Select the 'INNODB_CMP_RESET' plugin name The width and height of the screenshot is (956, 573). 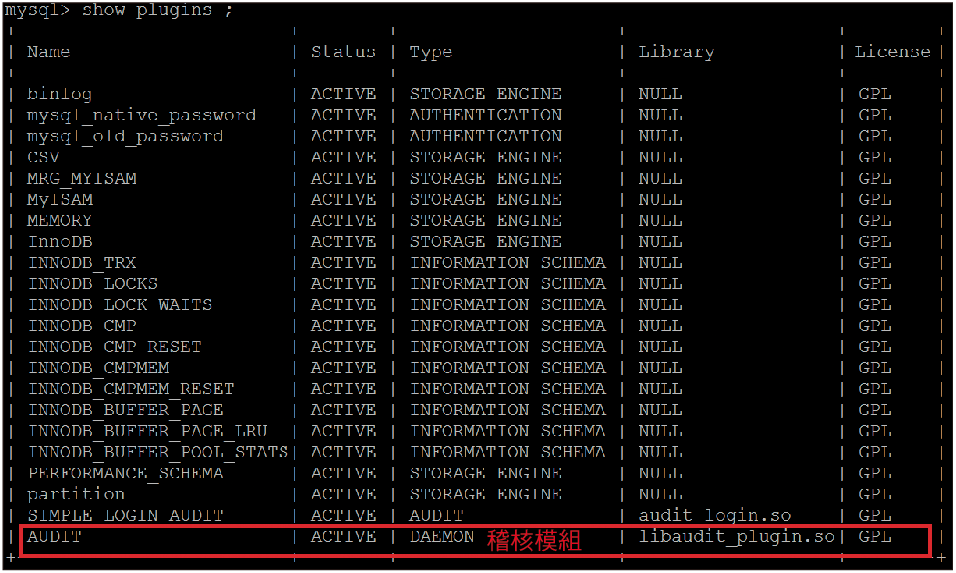[115, 347]
